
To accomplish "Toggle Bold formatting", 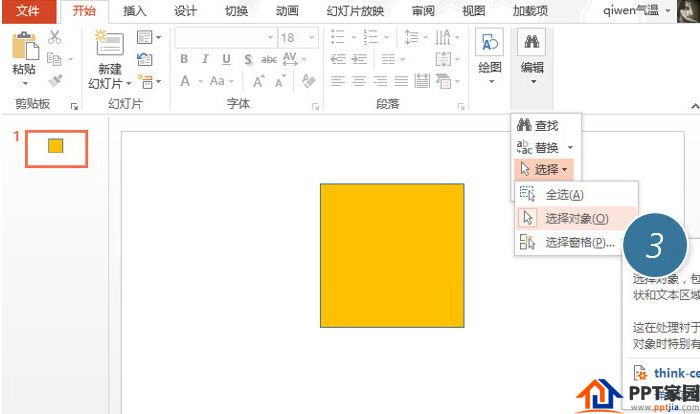I will click(184, 59).
